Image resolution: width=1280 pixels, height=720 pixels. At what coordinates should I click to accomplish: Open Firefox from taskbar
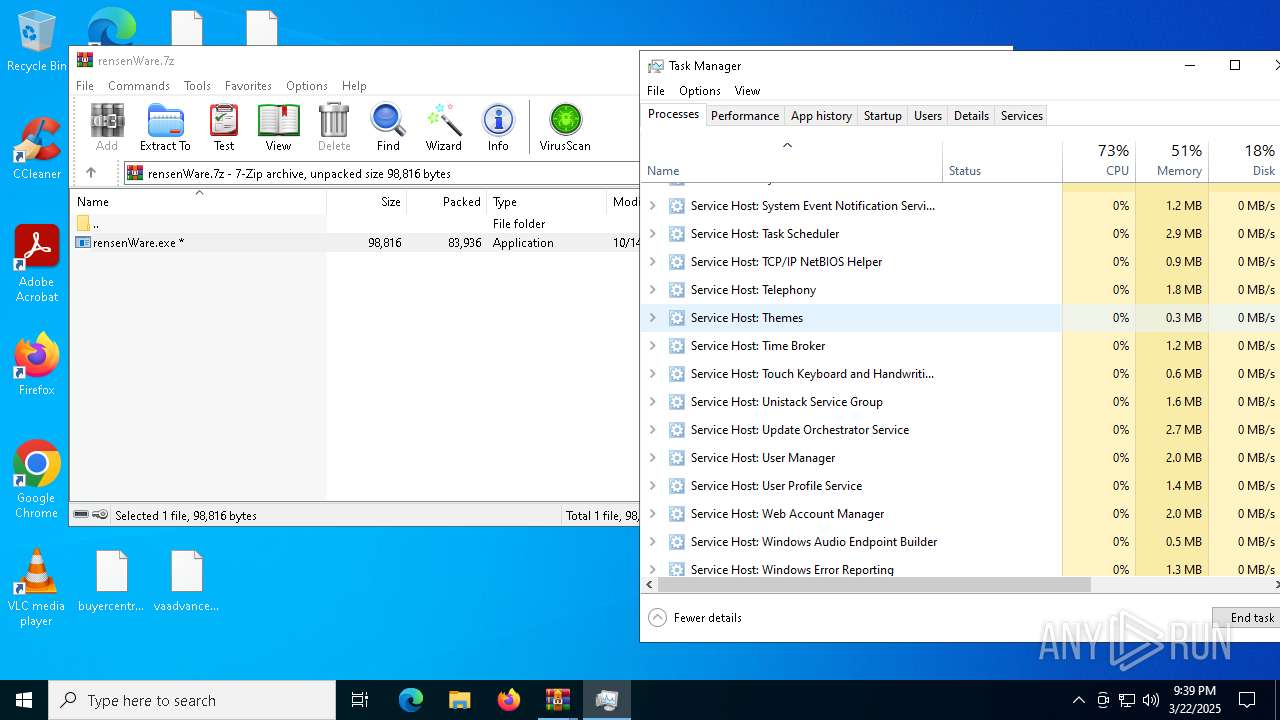tap(509, 700)
